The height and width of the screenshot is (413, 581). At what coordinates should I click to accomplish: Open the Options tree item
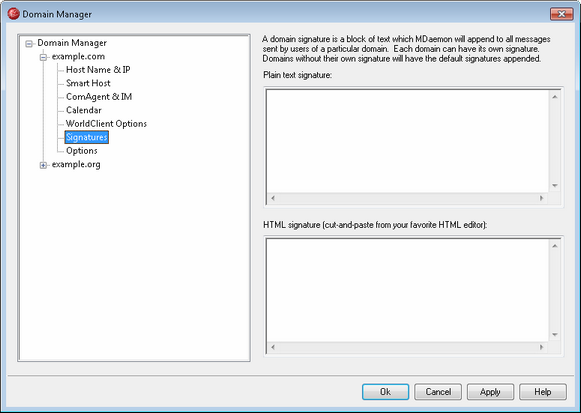(x=82, y=151)
